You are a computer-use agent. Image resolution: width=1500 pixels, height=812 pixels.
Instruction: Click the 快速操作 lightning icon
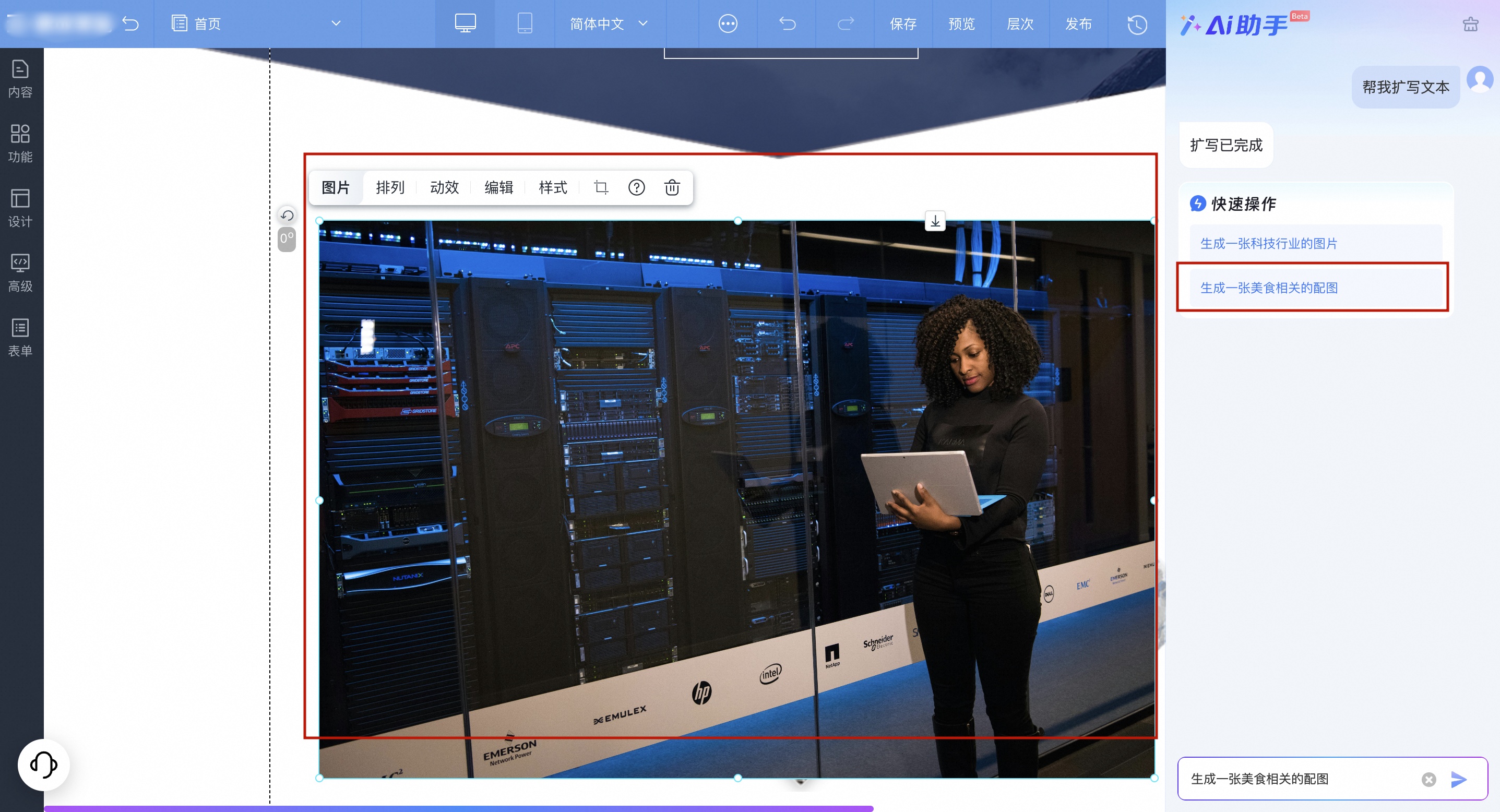tap(1198, 204)
